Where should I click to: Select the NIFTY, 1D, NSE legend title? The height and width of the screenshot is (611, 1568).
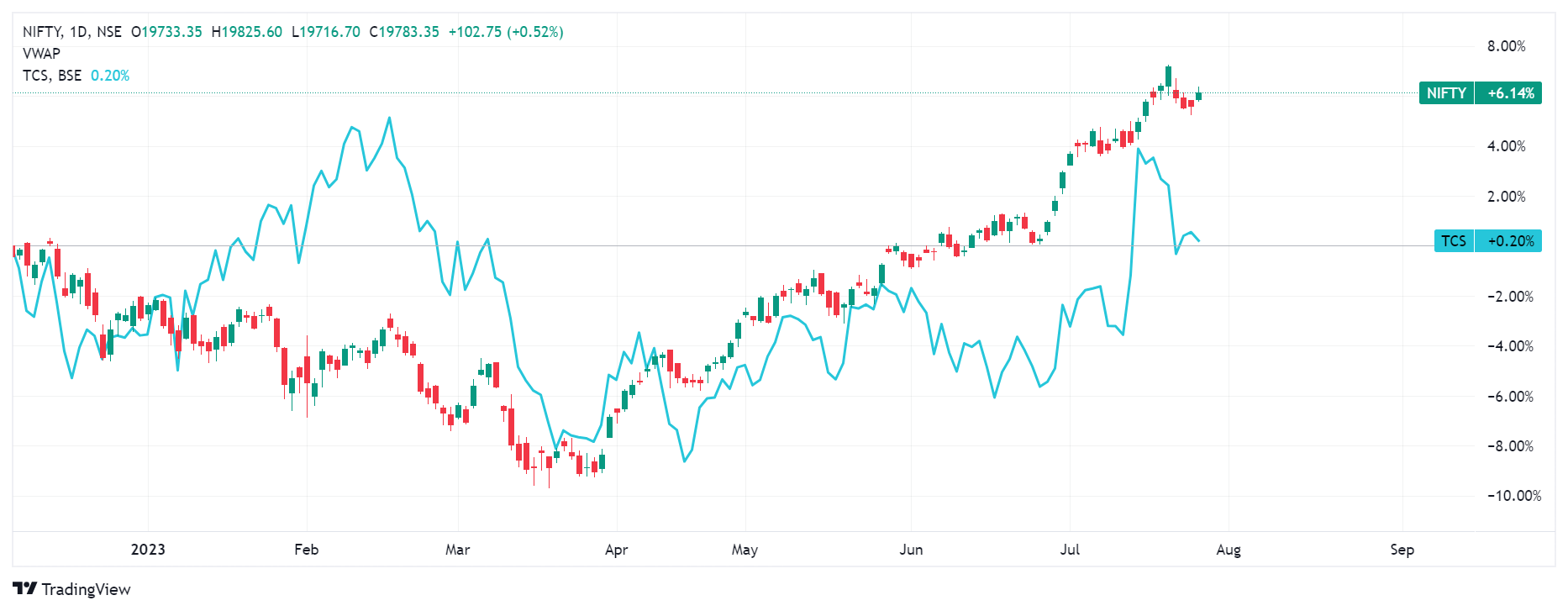71,32
